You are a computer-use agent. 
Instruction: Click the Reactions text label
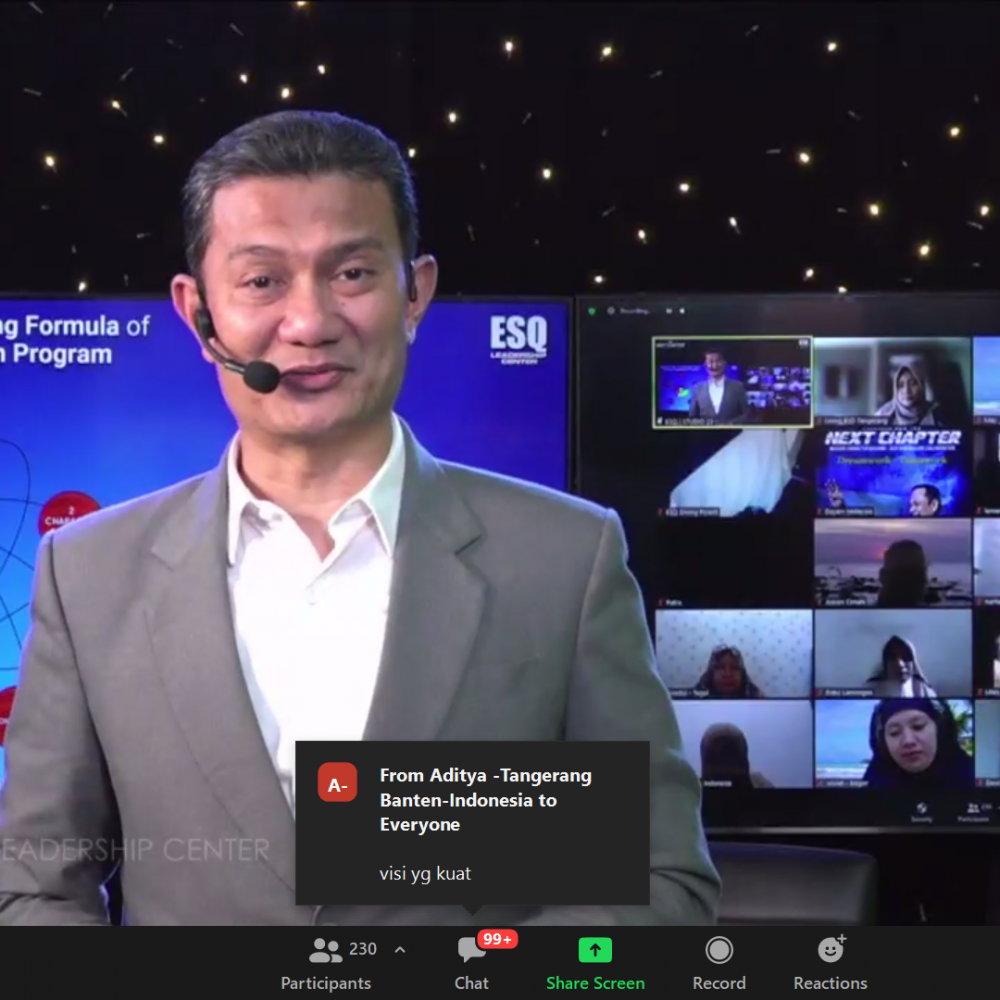click(830, 983)
